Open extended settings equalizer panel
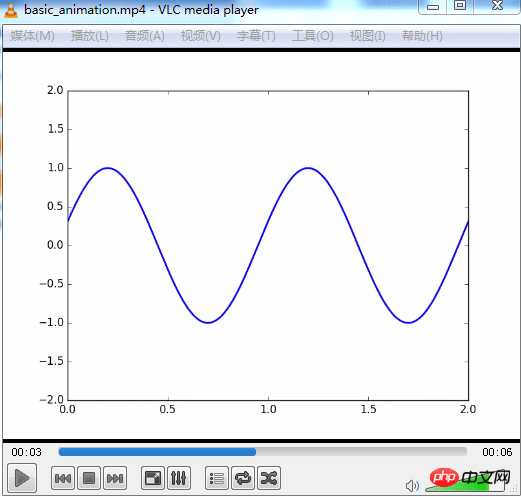Screen dimensions: 521x497 click(179, 478)
